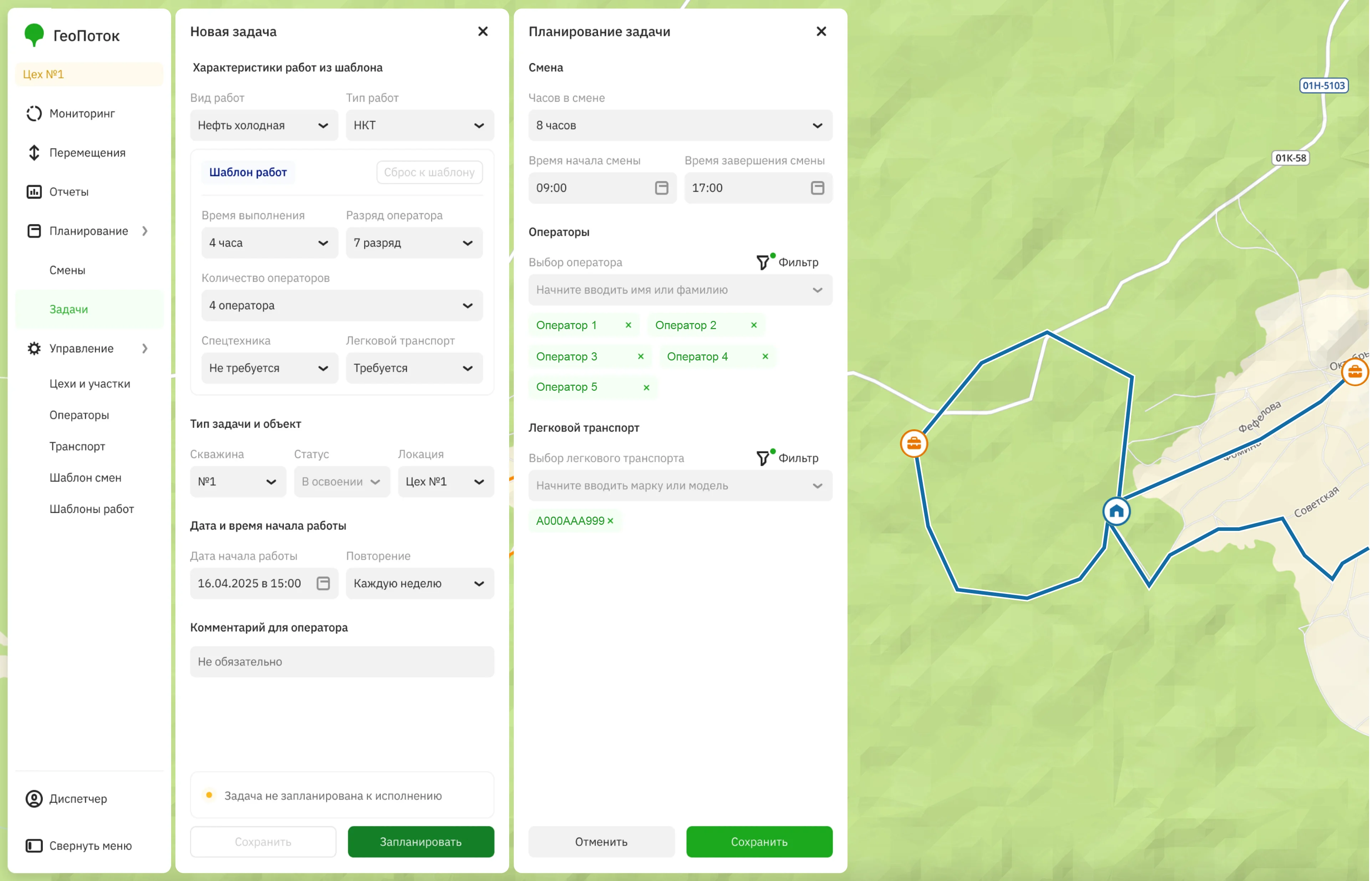
Task: Remove vehicle A000AAA999 tag
Action: point(610,521)
